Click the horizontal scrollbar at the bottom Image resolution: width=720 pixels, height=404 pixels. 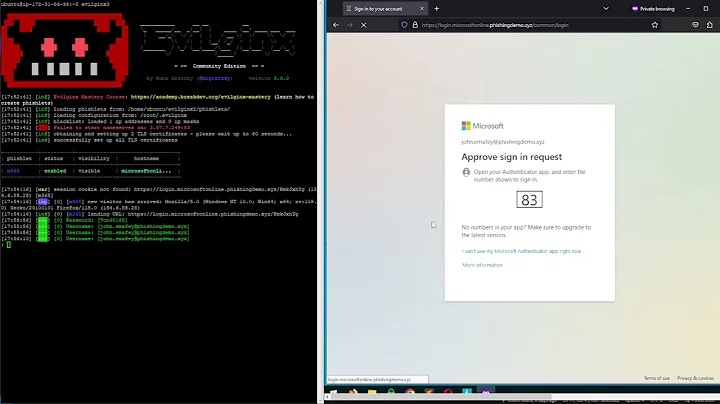(441, 397)
